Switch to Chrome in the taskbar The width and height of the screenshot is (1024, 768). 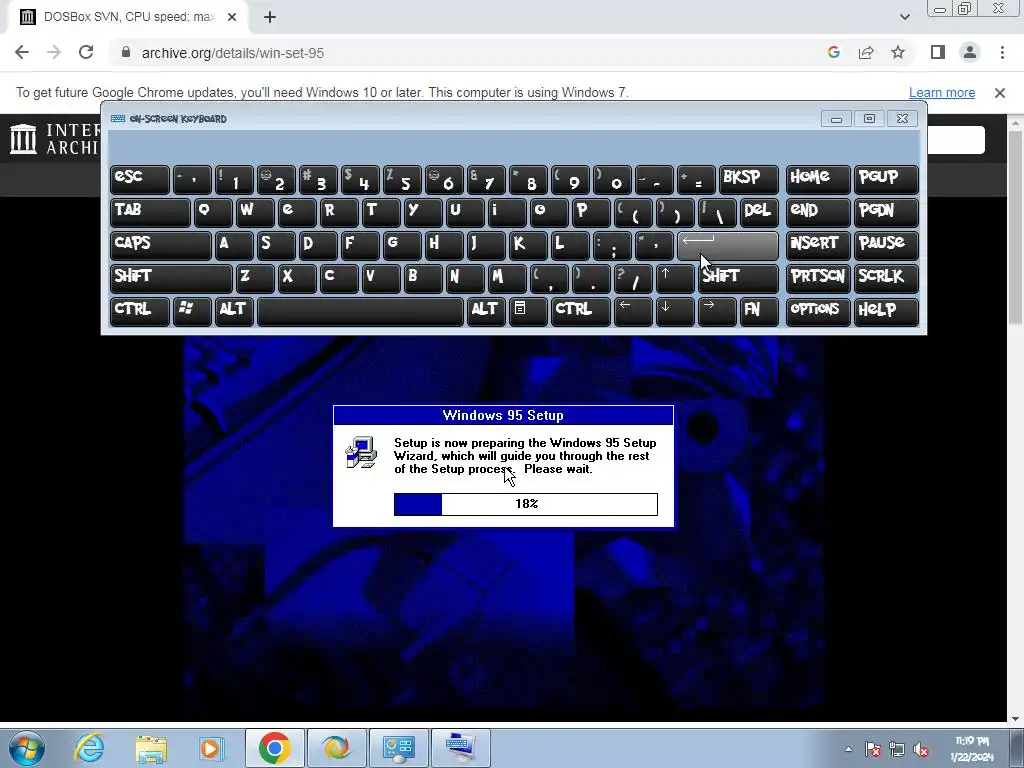[x=274, y=748]
